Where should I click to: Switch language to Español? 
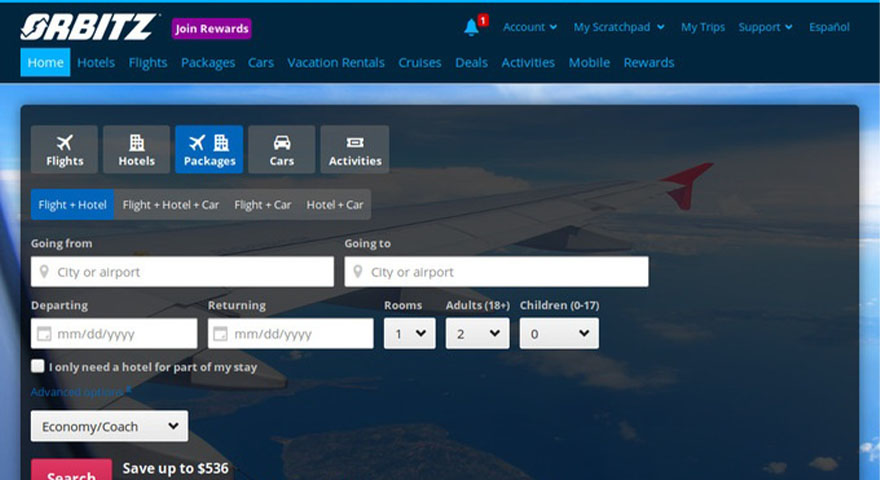pyautogui.click(x=829, y=27)
